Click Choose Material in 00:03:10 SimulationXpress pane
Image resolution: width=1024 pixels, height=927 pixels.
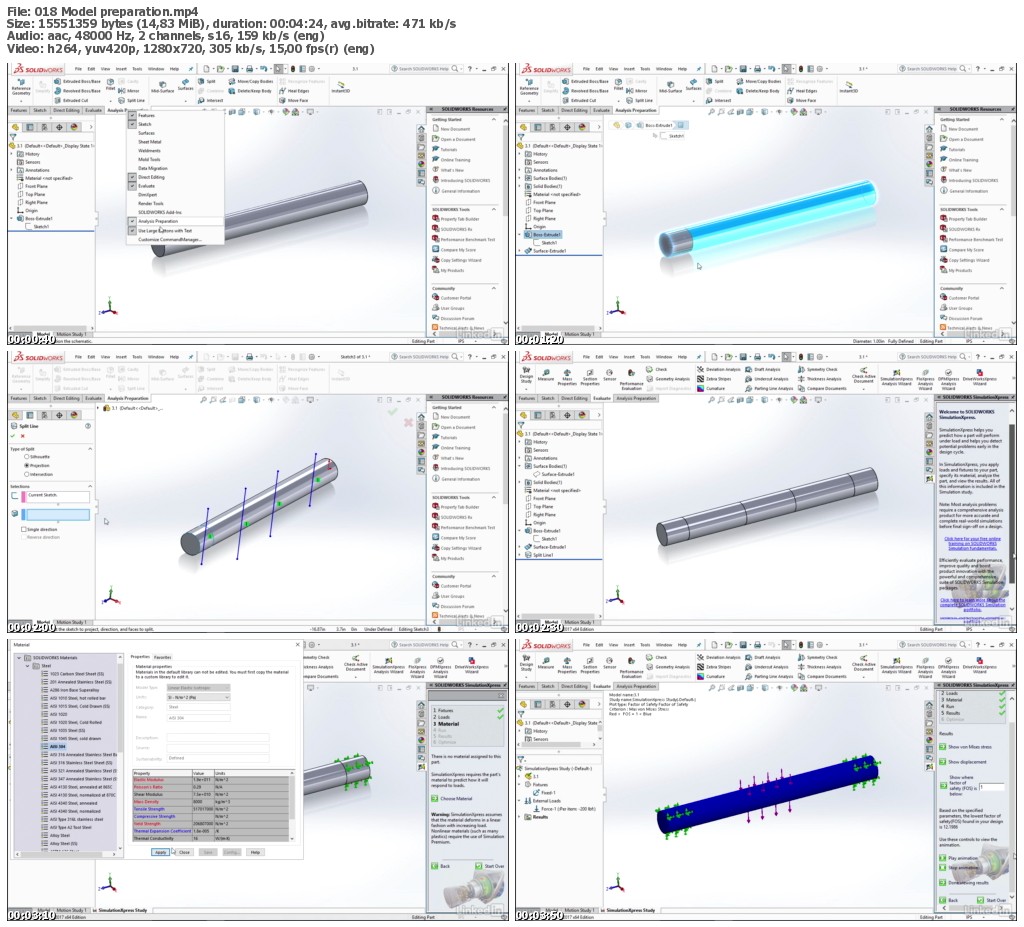pos(451,798)
